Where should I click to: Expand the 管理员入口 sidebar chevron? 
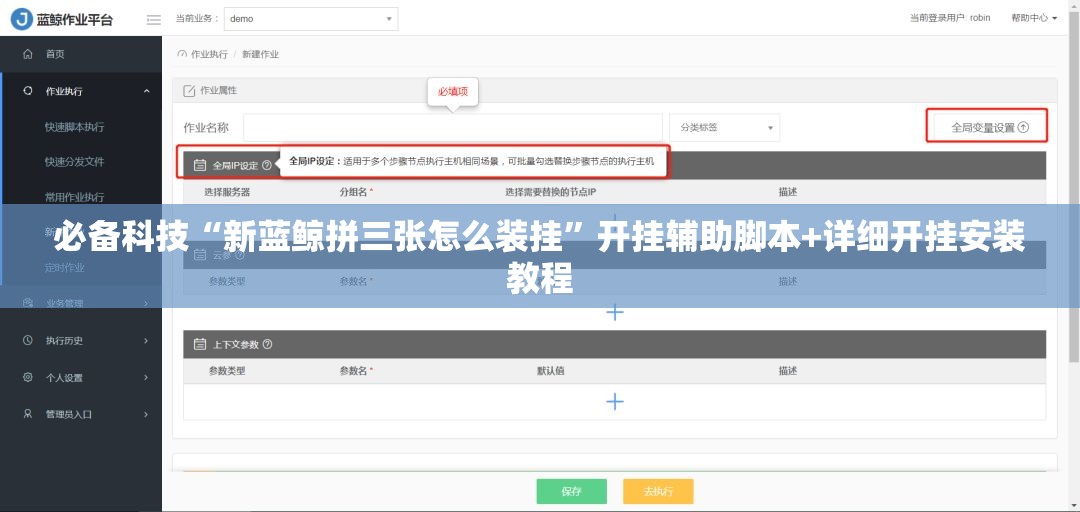(x=146, y=414)
